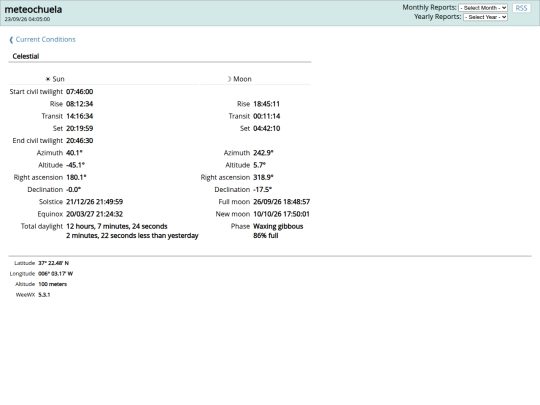Click the Yearly Reports label
This screenshot has height=405, width=540.
(x=438, y=17)
